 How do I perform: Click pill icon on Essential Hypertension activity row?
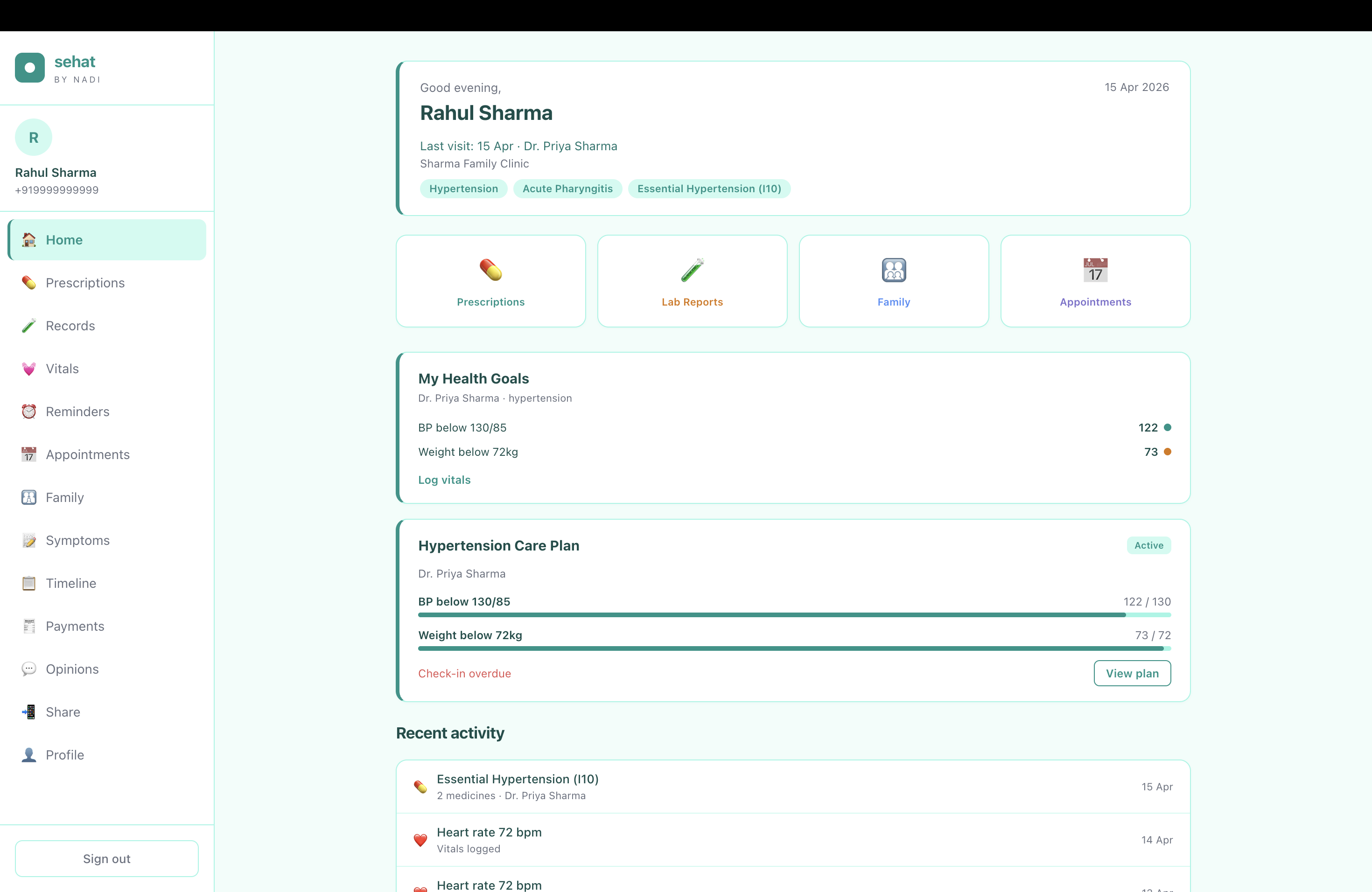tap(421, 787)
